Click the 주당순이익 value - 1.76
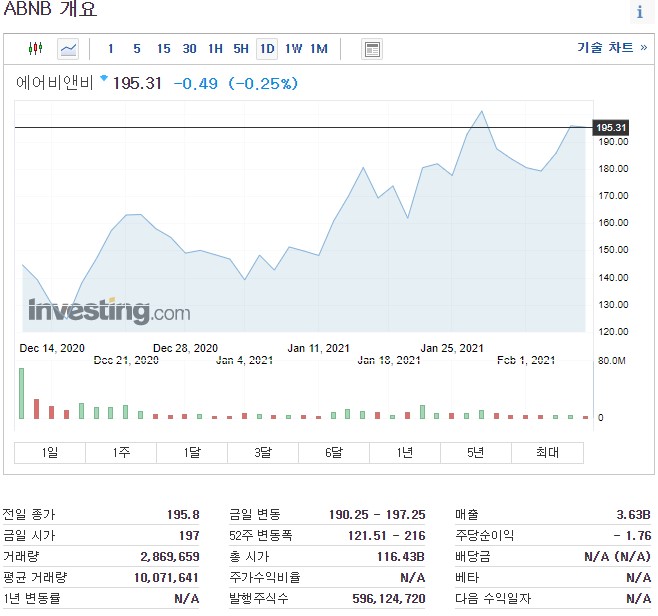 click(x=632, y=535)
